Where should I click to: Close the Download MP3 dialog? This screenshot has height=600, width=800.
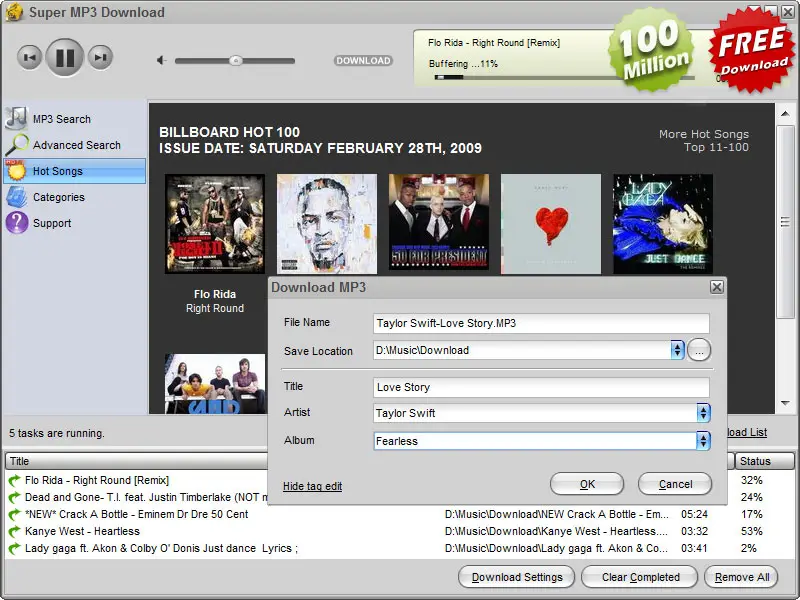coord(717,287)
